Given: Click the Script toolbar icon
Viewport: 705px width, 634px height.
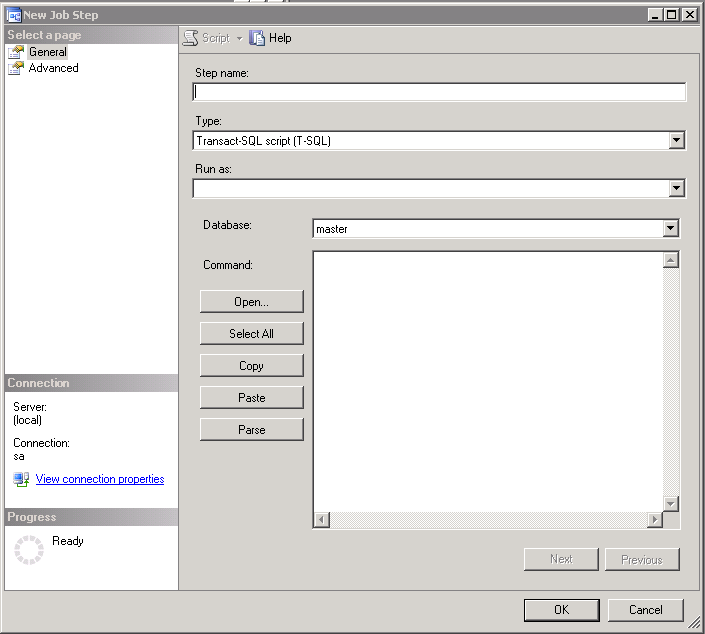Looking at the screenshot, I should (x=191, y=38).
